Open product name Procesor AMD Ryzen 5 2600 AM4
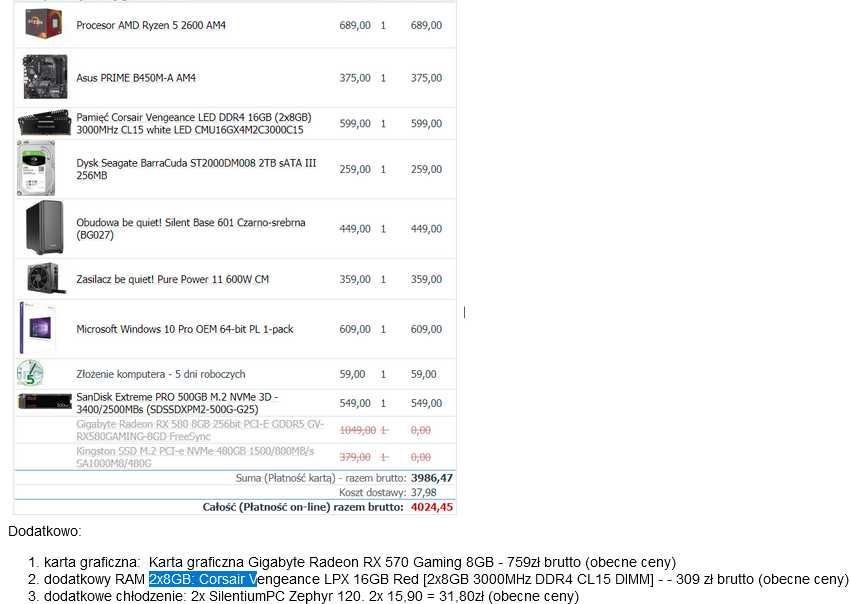The image size is (851, 604). click(x=151, y=25)
